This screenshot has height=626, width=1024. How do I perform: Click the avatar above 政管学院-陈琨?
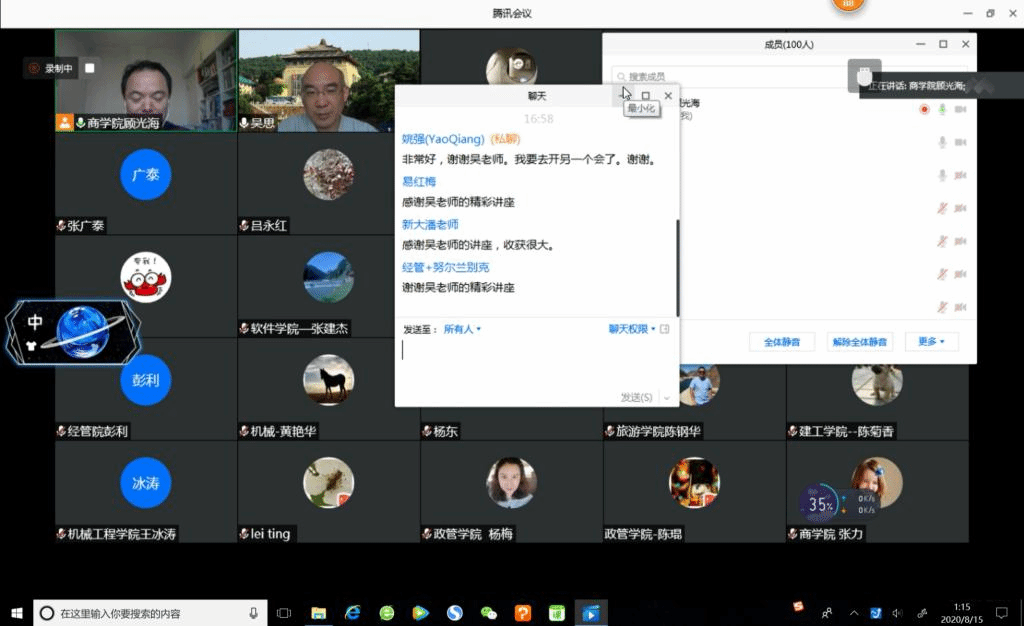(694, 482)
